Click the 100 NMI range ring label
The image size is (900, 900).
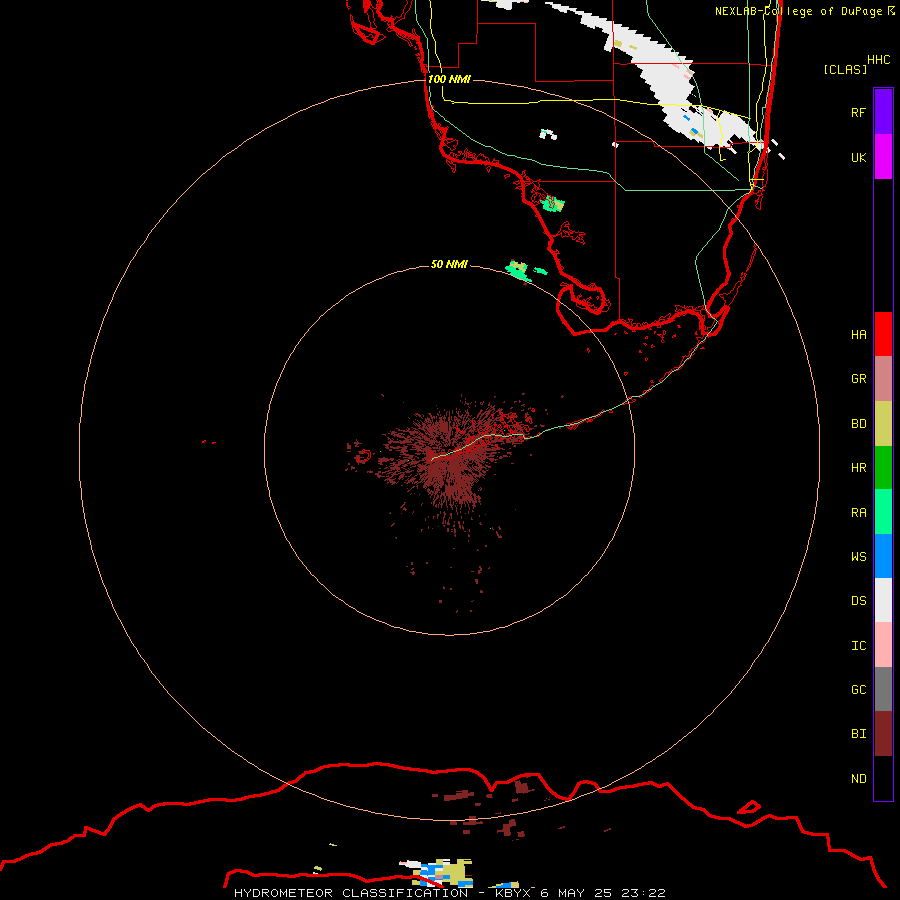[449, 79]
